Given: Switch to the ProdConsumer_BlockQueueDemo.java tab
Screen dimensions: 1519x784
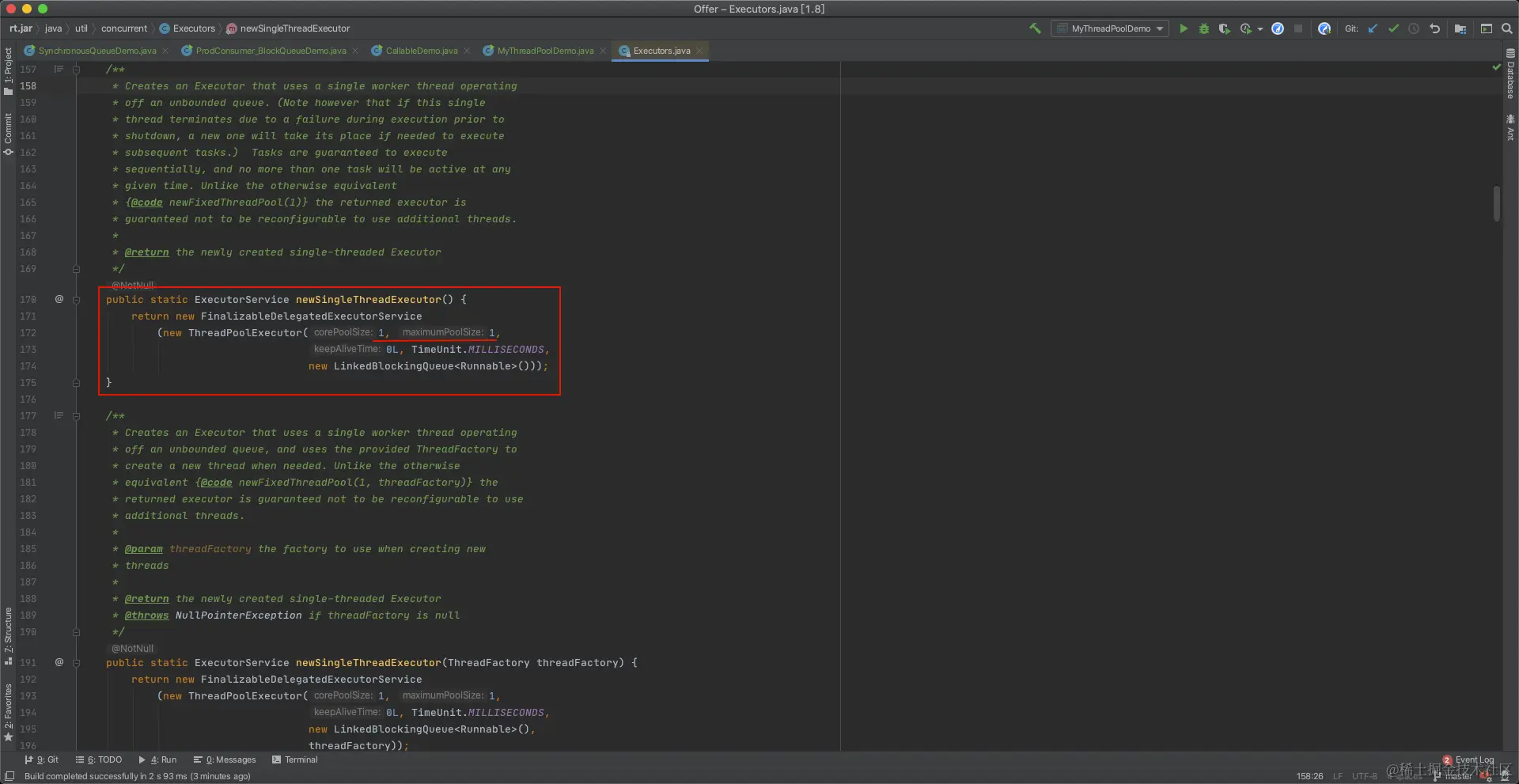Looking at the screenshot, I should [x=271, y=51].
